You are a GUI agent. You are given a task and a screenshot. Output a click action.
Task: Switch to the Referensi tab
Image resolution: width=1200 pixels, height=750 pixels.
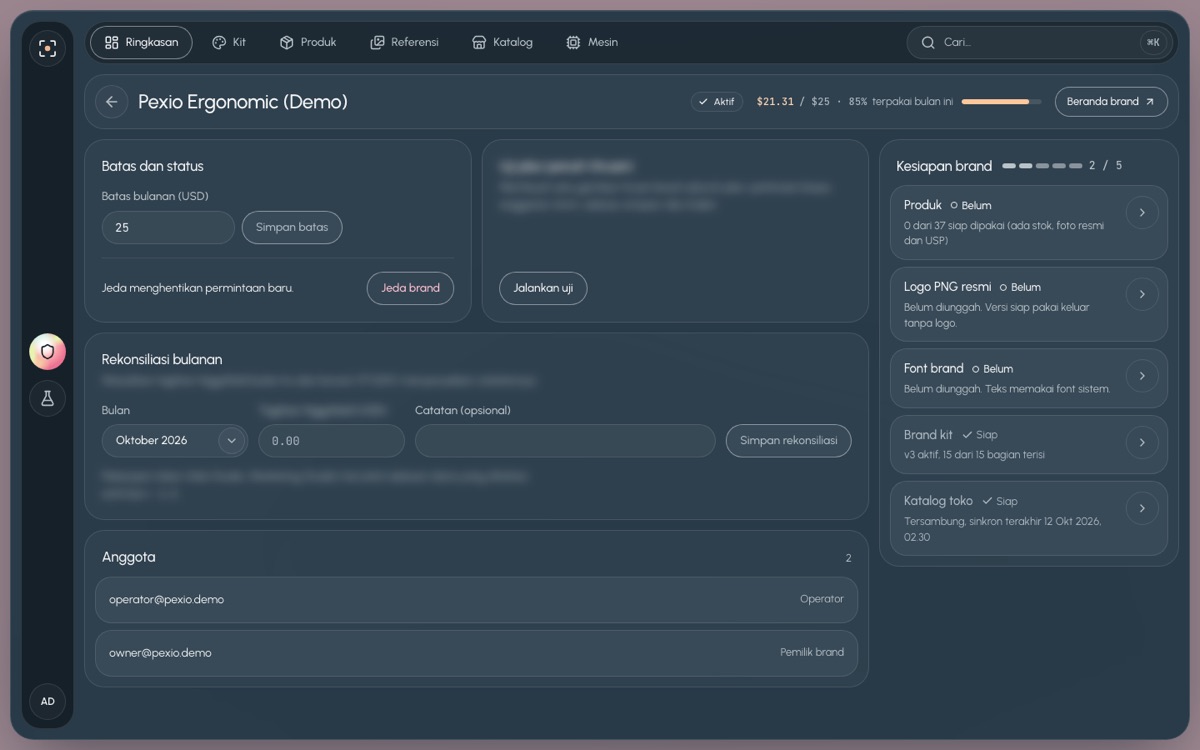404,43
